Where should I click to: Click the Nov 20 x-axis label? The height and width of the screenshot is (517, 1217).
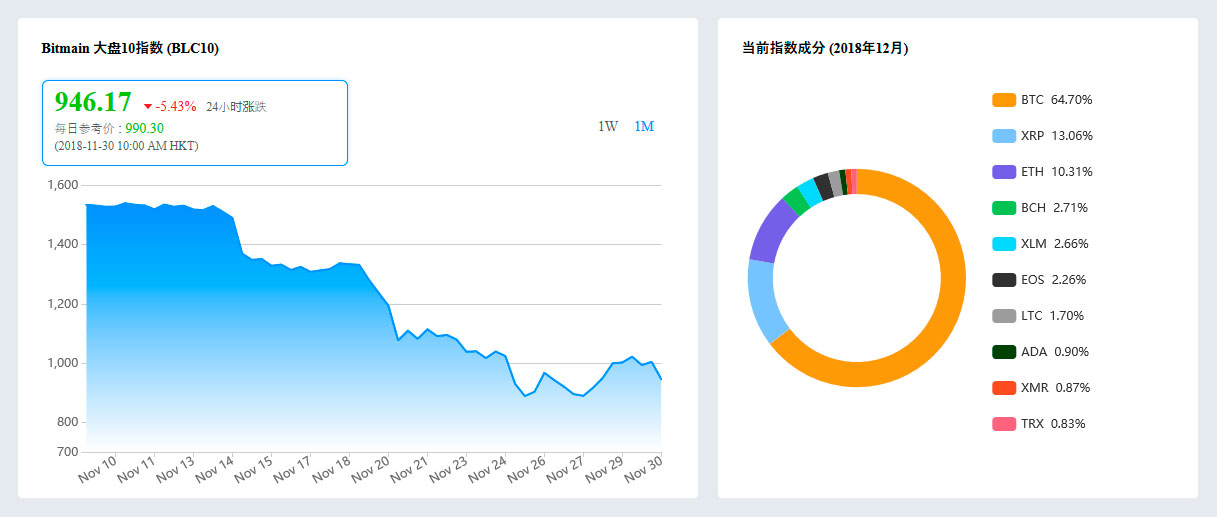371,469
